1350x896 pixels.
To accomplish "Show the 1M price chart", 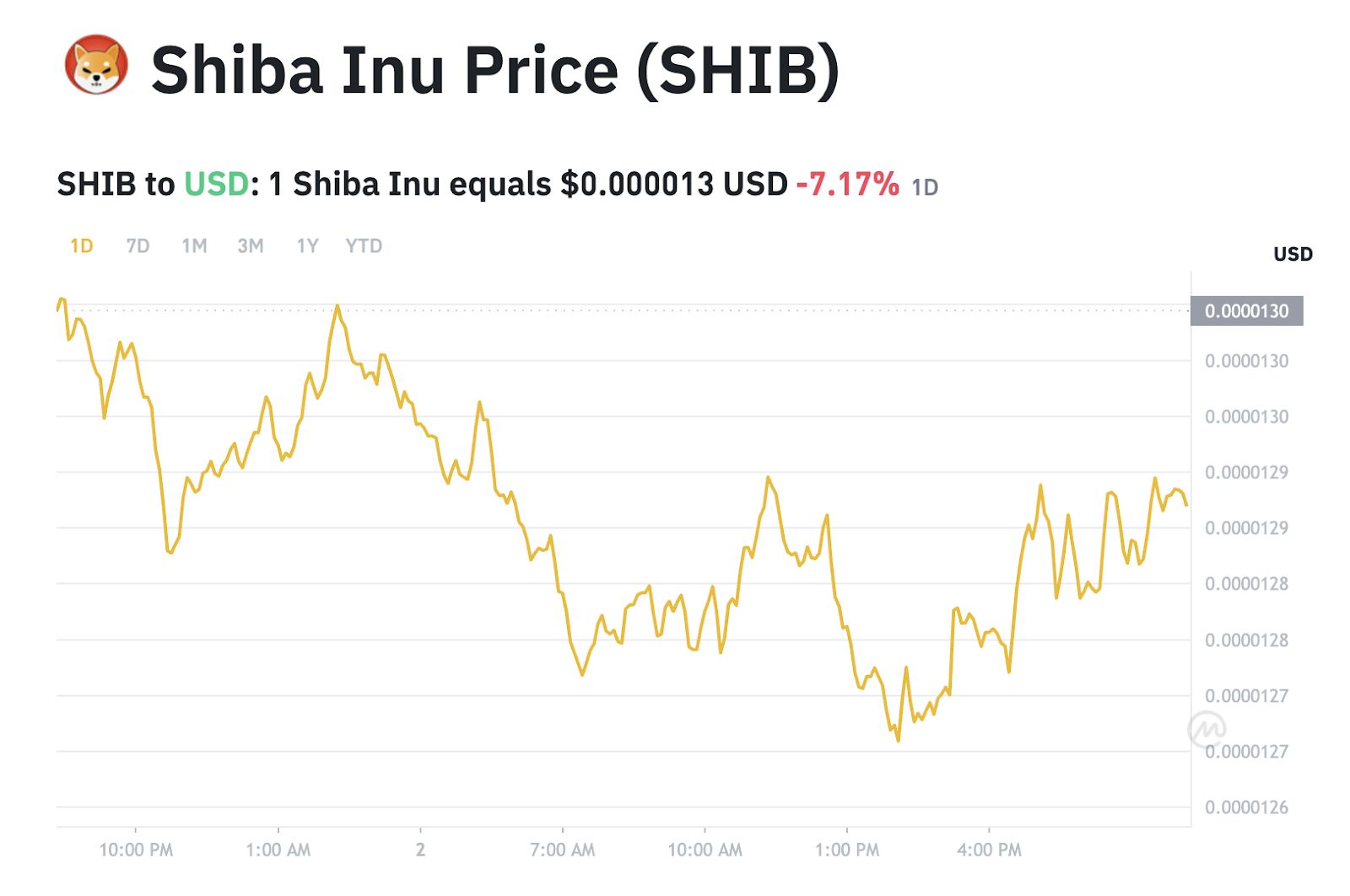I will pos(194,246).
